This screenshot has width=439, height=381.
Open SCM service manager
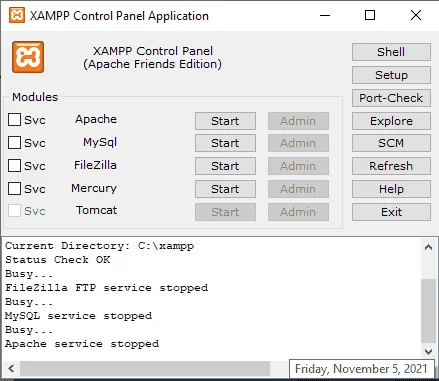[391, 143]
